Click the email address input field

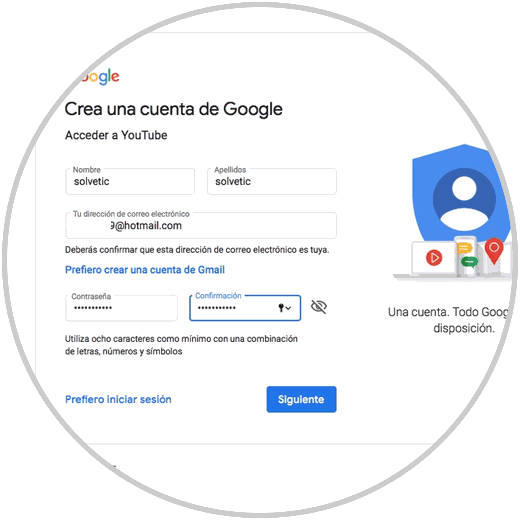(201, 225)
